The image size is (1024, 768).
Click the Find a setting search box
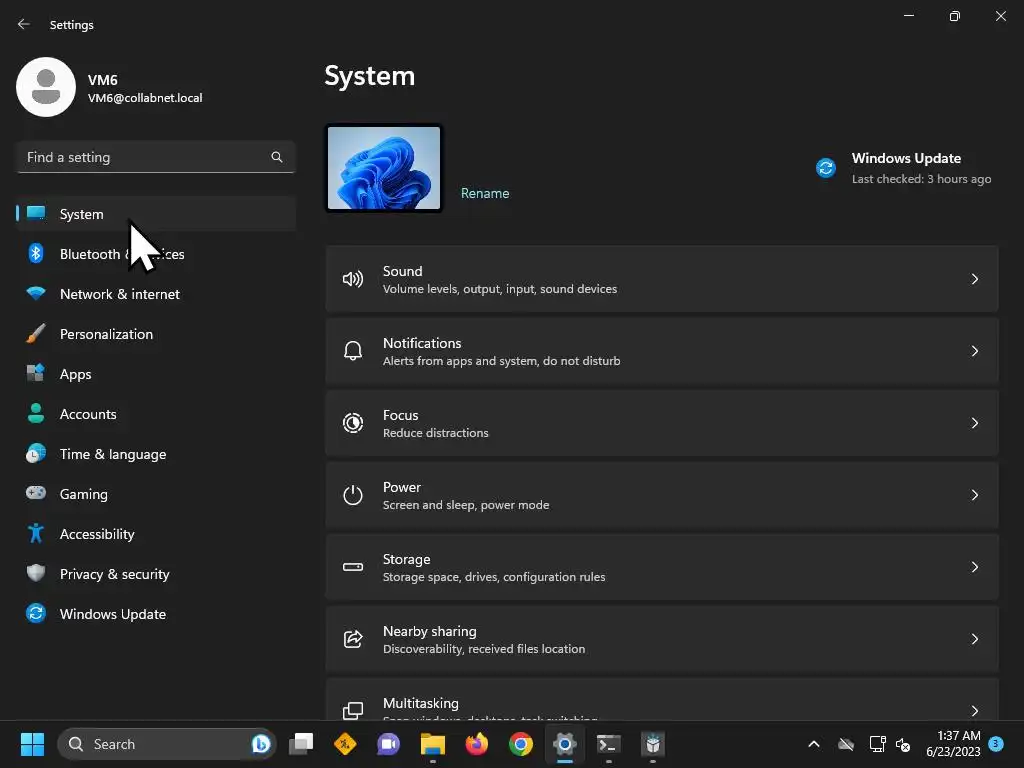155,157
